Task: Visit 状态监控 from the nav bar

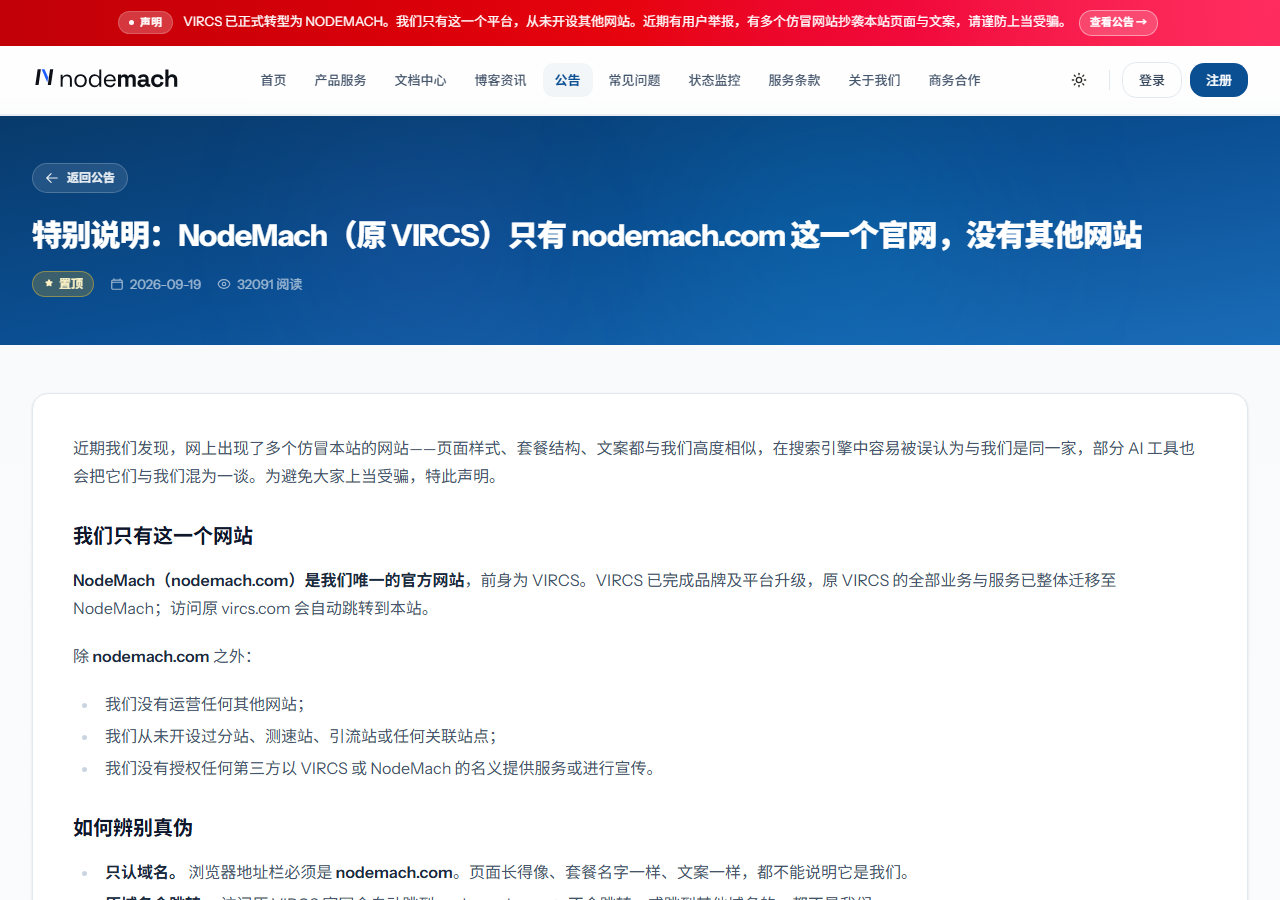Action: [x=714, y=80]
